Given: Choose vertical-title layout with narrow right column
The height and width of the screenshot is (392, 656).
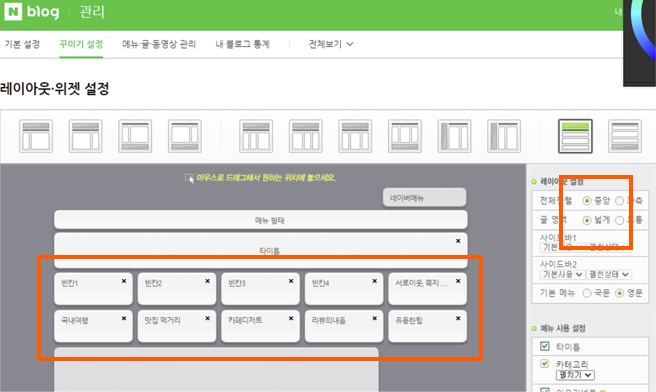Looking at the screenshot, I should [454, 136].
